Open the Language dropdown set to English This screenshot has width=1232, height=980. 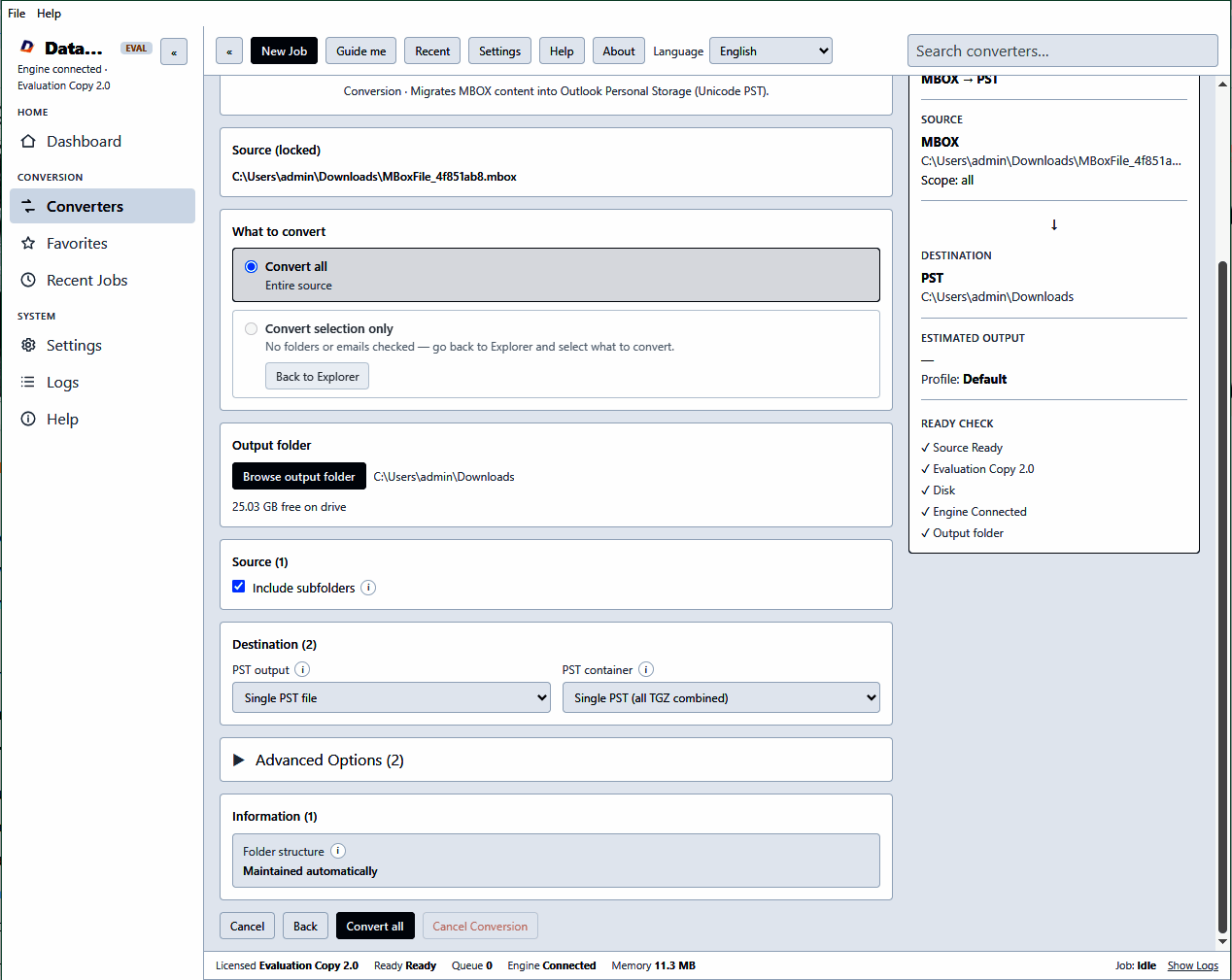770,51
